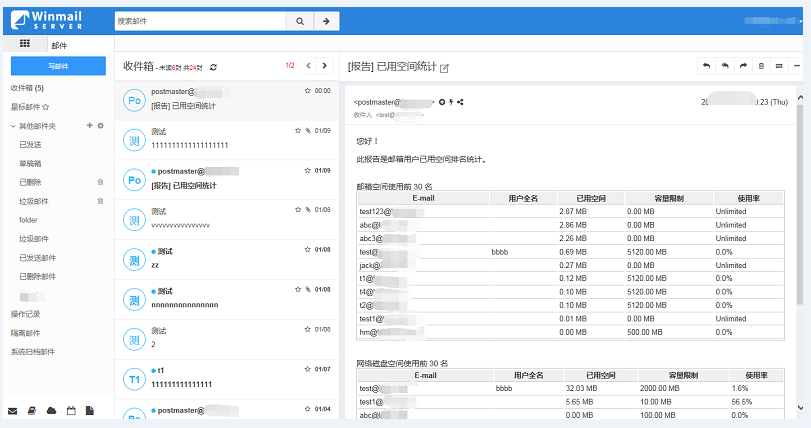Open message in new window icon
This screenshot has width=811, height=428.
coord(444,68)
